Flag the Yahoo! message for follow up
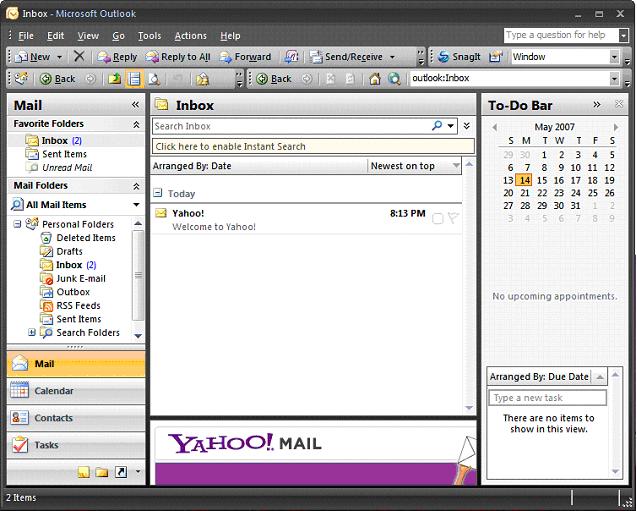This screenshot has width=637, height=511. point(453,218)
